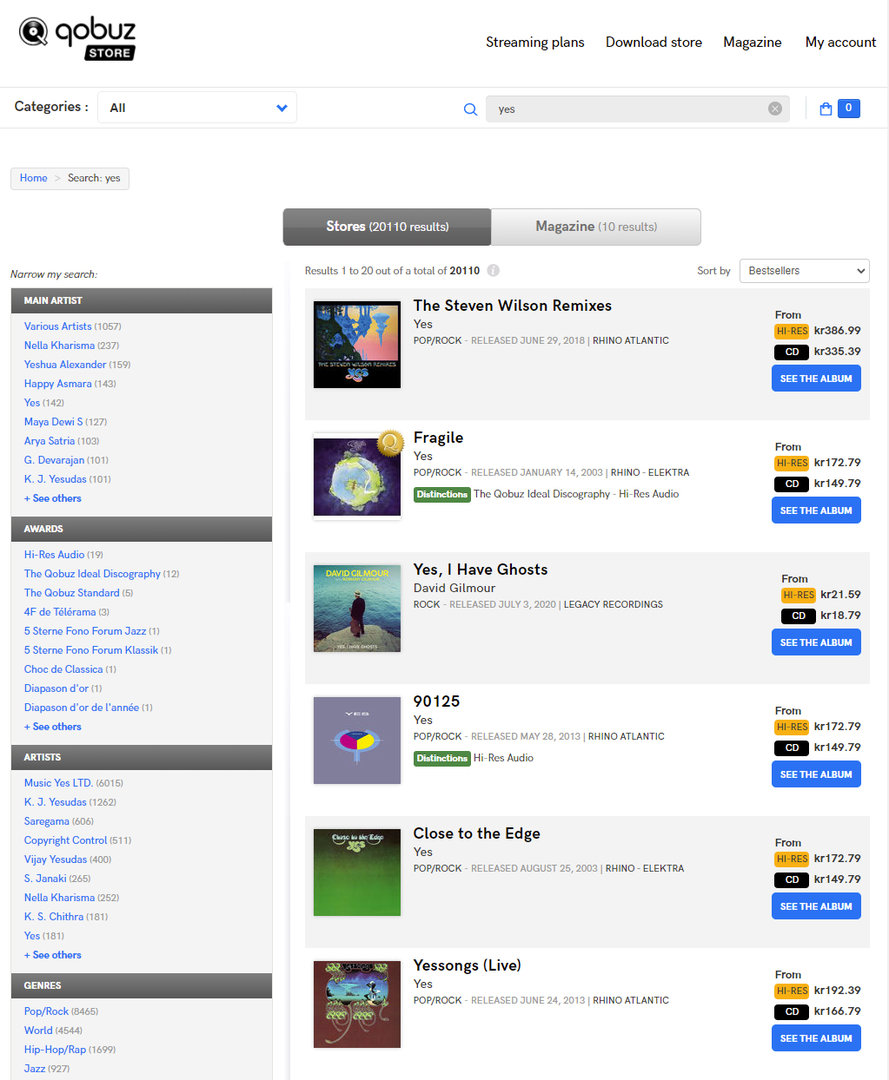Open the 90125 album cover

click(357, 740)
